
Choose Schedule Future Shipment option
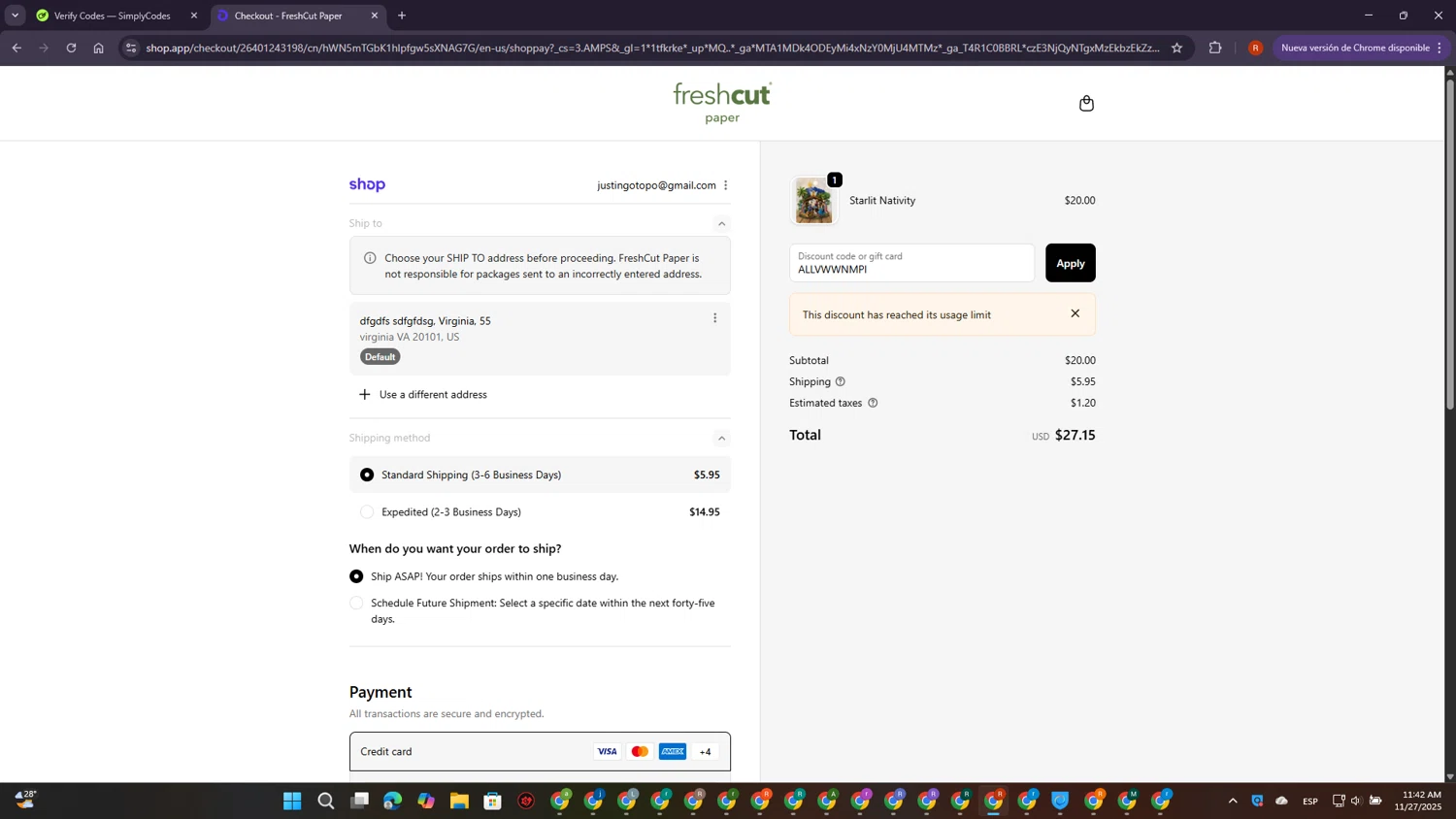[356, 604]
